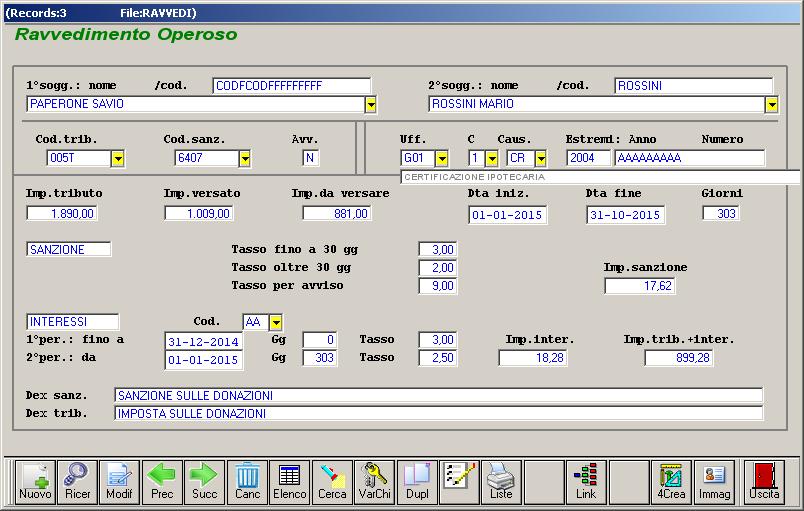
Task: Click the Nuovo new record icon
Action: coord(35,481)
